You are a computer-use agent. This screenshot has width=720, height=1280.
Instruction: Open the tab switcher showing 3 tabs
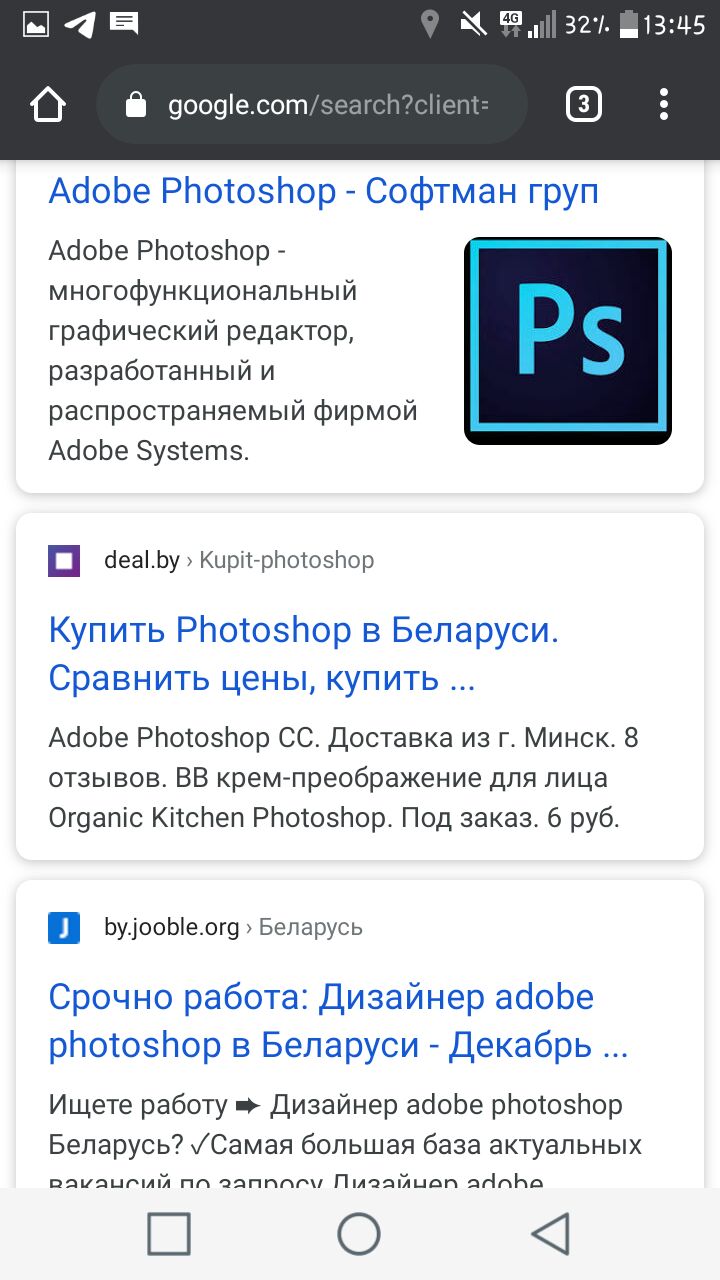point(584,104)
